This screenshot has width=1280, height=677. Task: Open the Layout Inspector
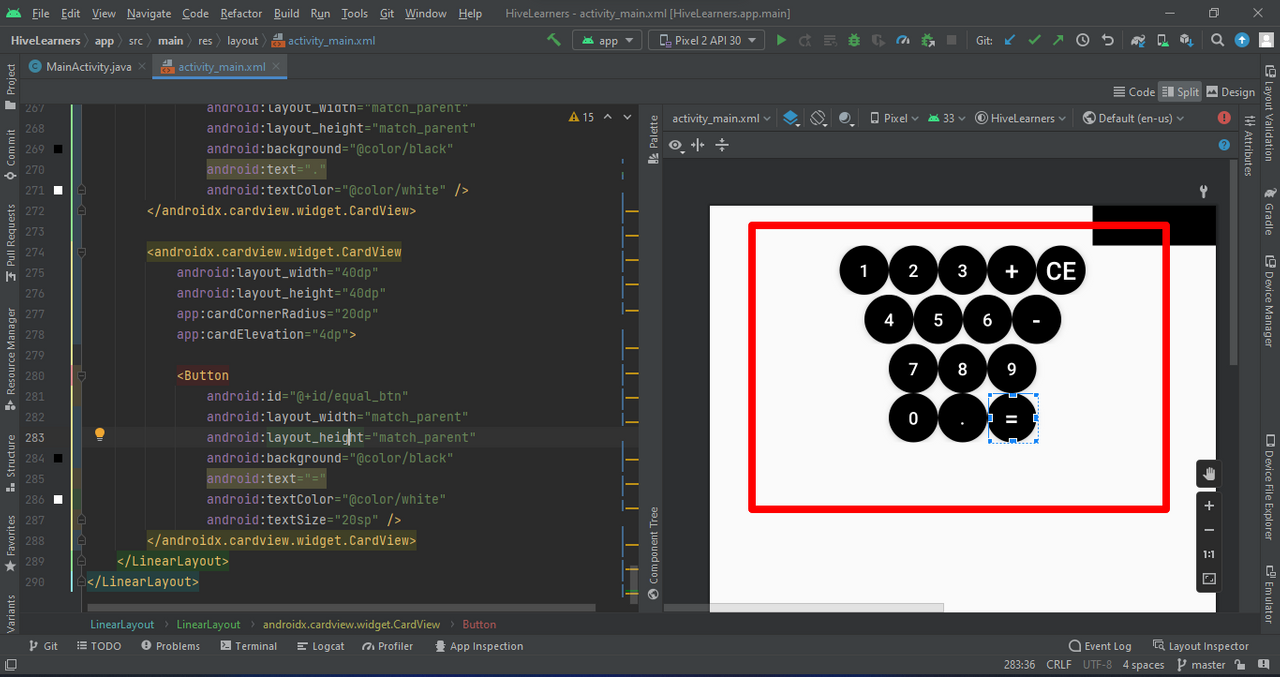[x=1201, y=646]
